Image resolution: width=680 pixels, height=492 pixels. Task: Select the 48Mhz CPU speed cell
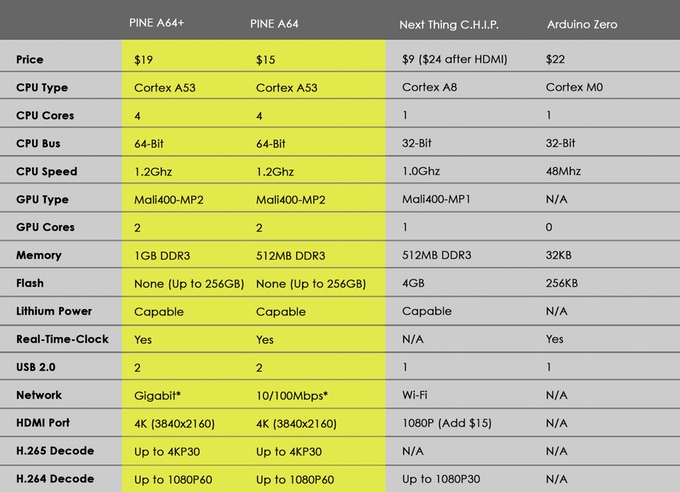[x=565, y=171]
